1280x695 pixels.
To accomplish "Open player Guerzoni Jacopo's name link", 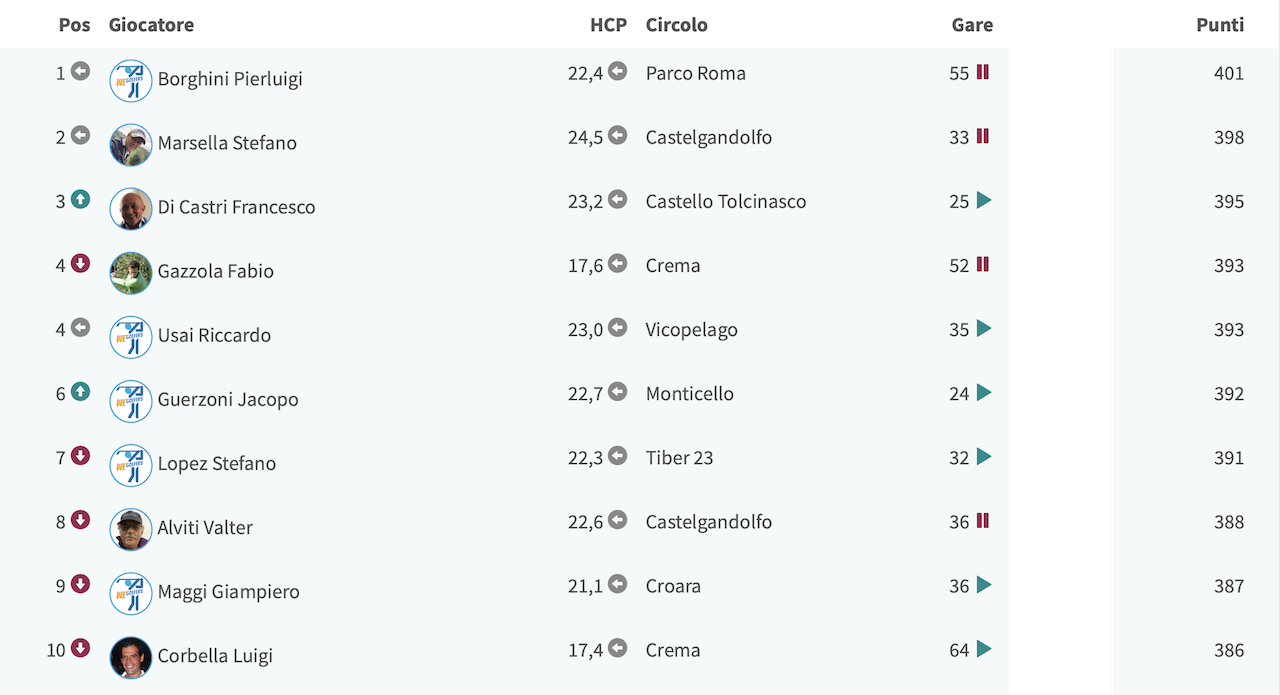I will click(228, 399).
